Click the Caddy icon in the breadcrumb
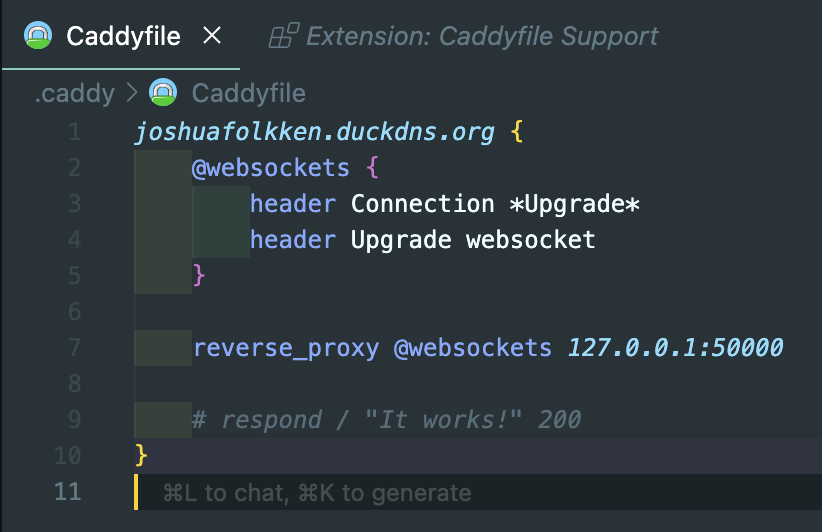The image size is (822, 532). pos(162,94)
